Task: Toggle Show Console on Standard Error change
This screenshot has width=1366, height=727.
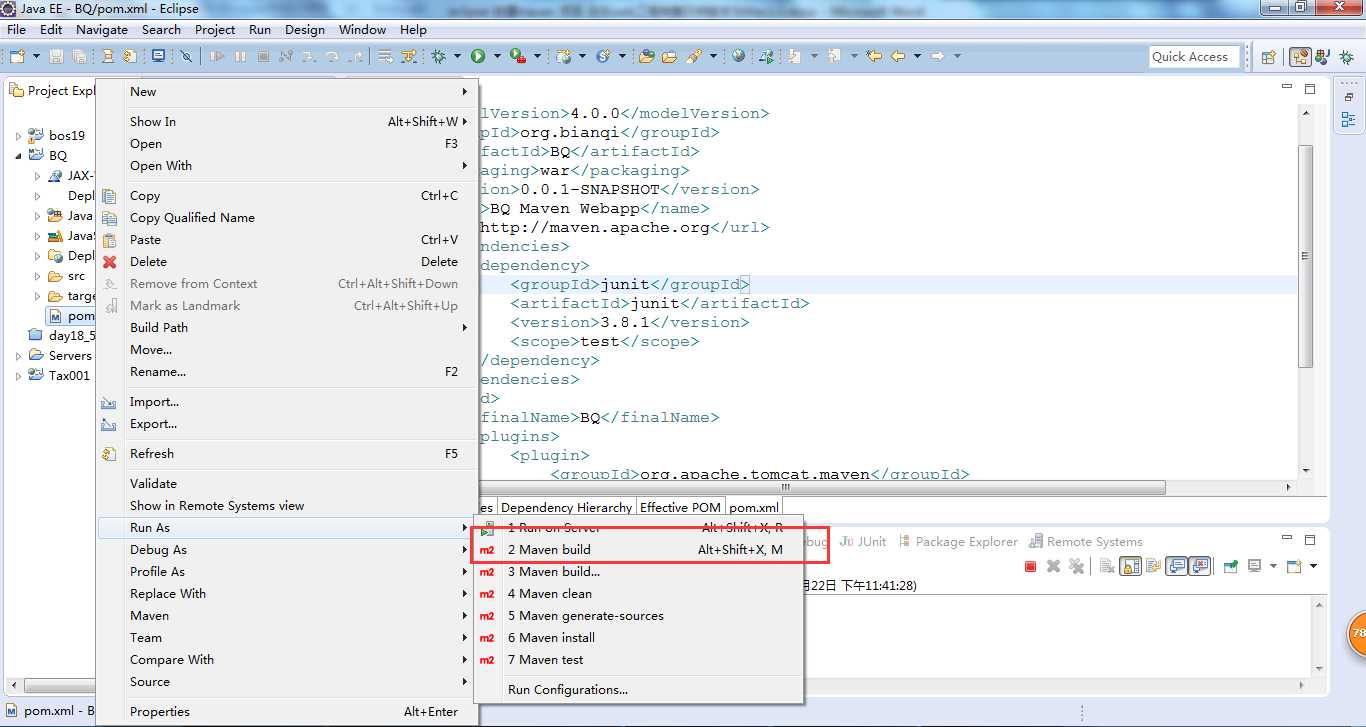Action: coord(1199,566)
